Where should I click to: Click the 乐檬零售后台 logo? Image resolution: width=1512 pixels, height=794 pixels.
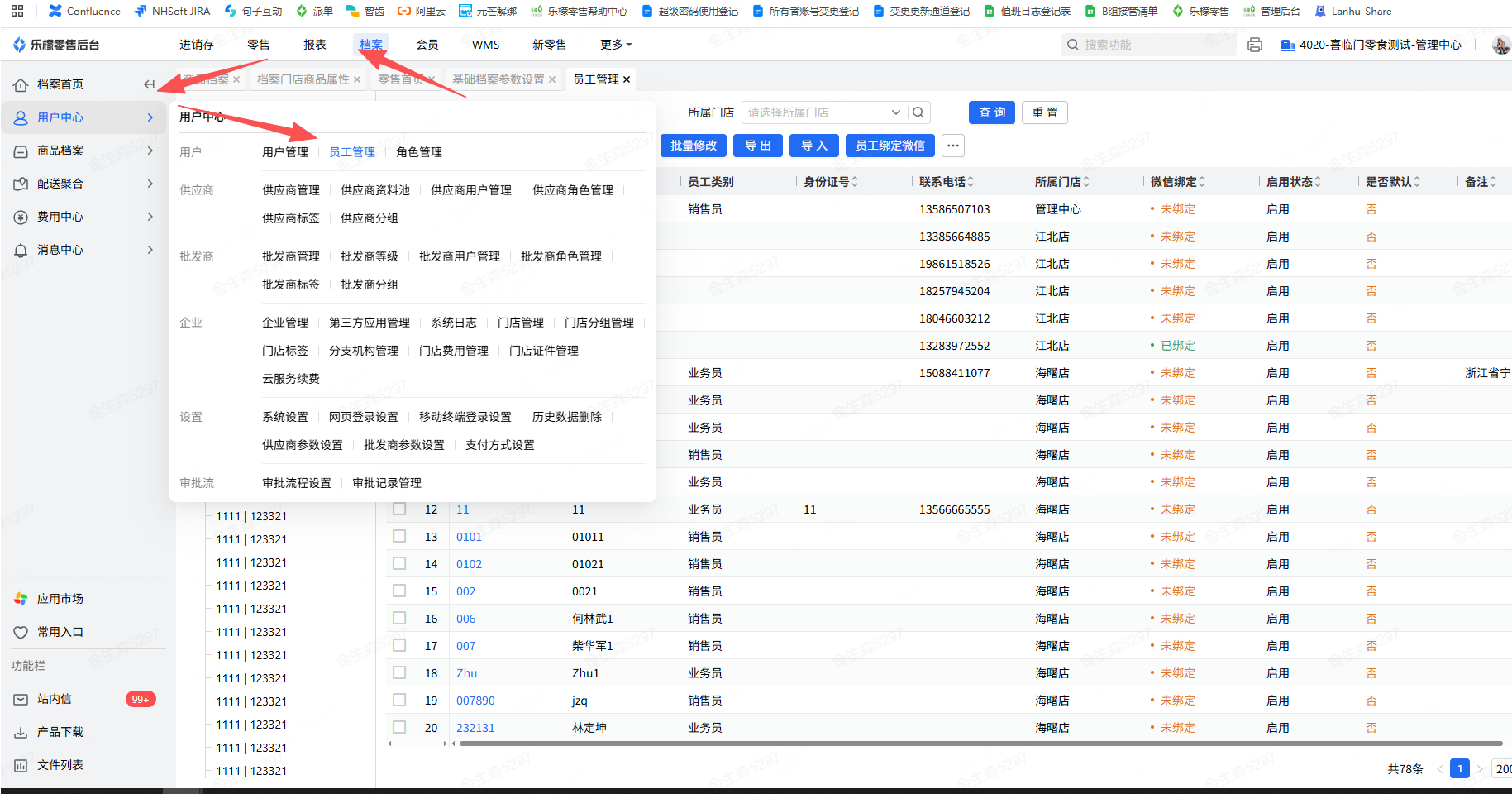[x=56, y=45]
